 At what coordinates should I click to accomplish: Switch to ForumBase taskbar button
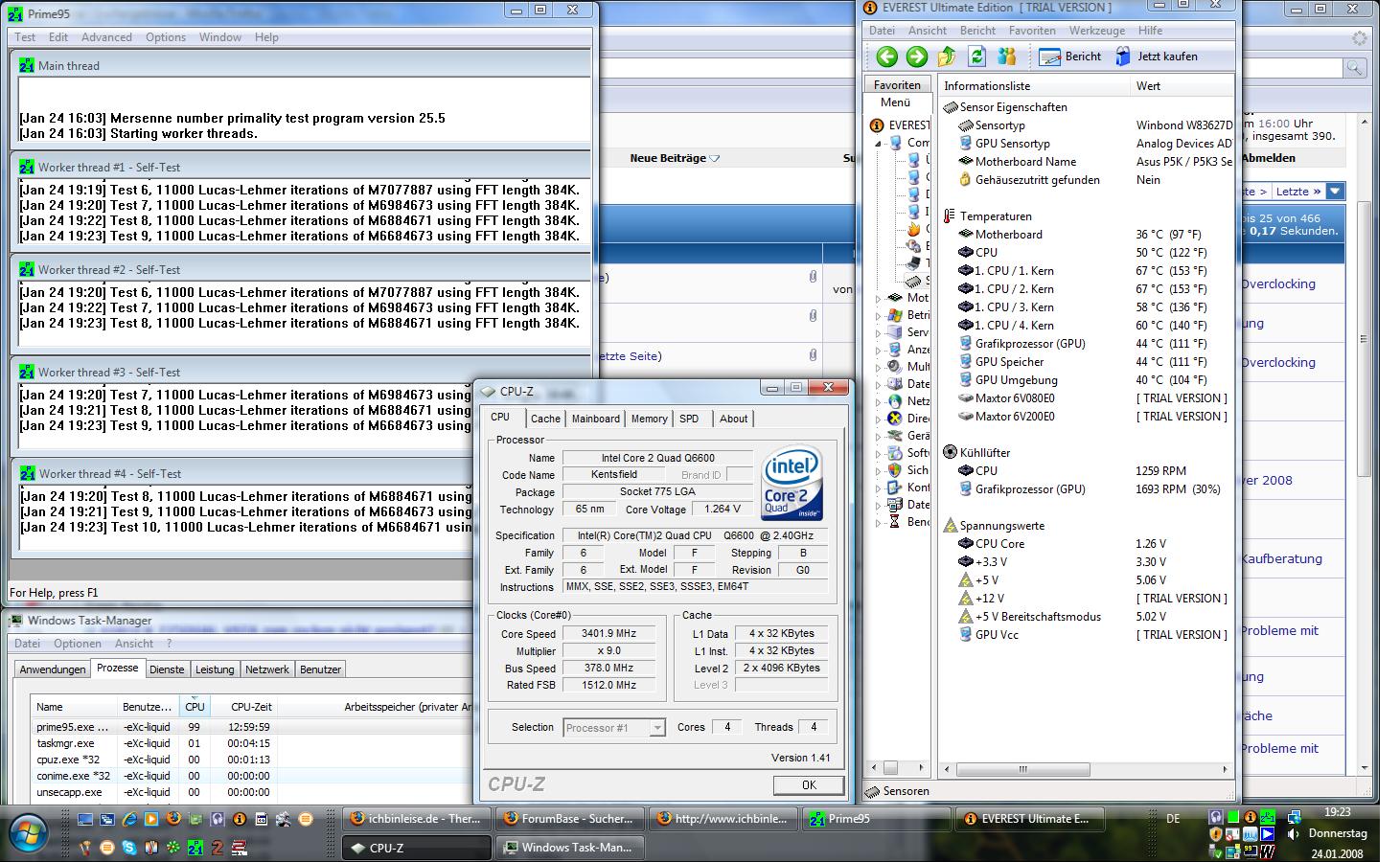tap(568, 819)
